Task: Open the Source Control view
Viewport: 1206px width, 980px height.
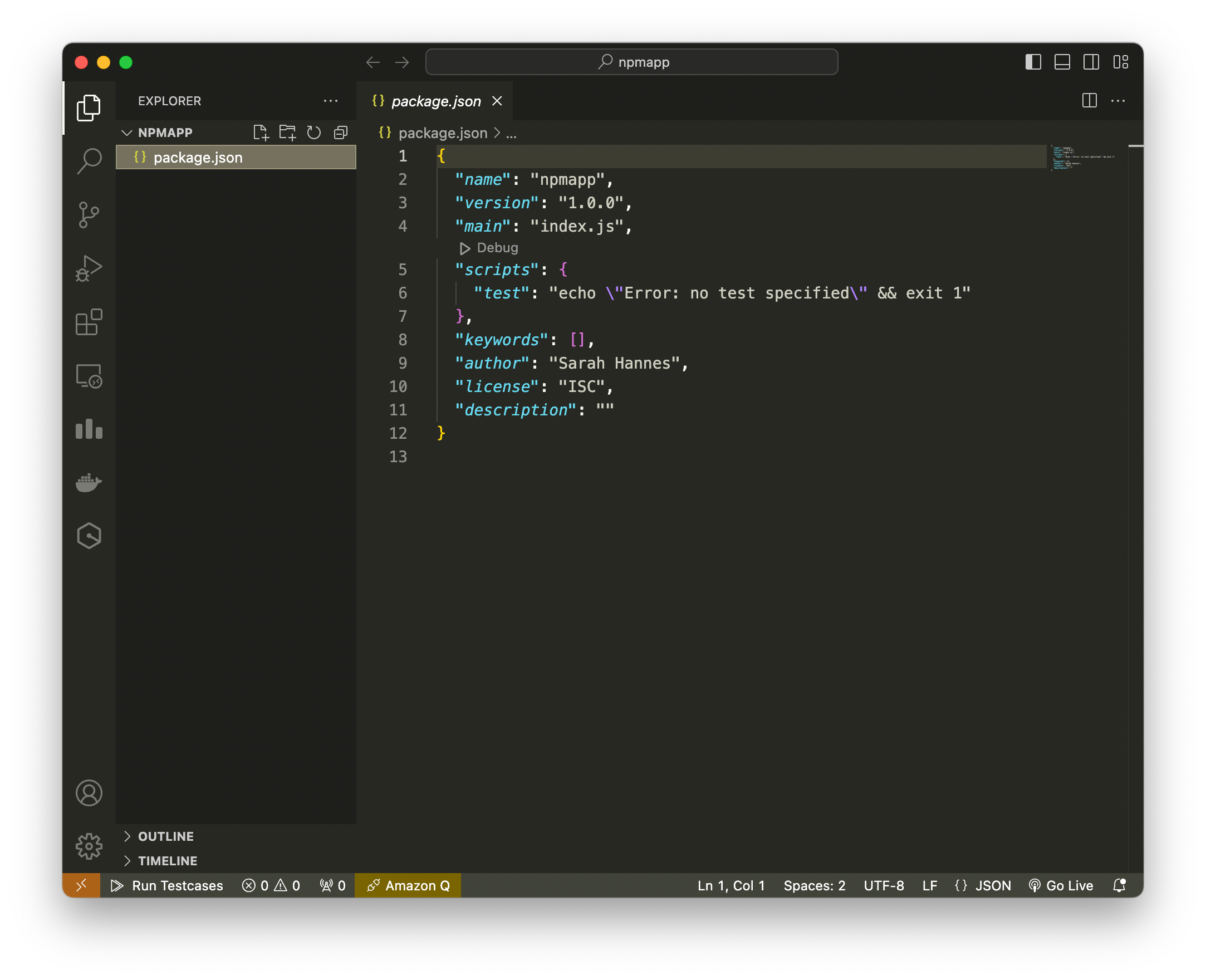Action: 89,215
